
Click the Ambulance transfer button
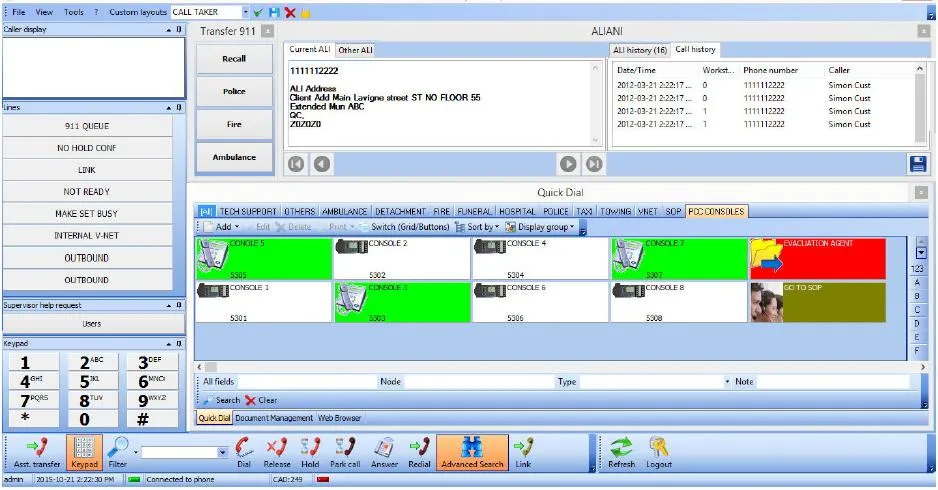coord(234,157)
